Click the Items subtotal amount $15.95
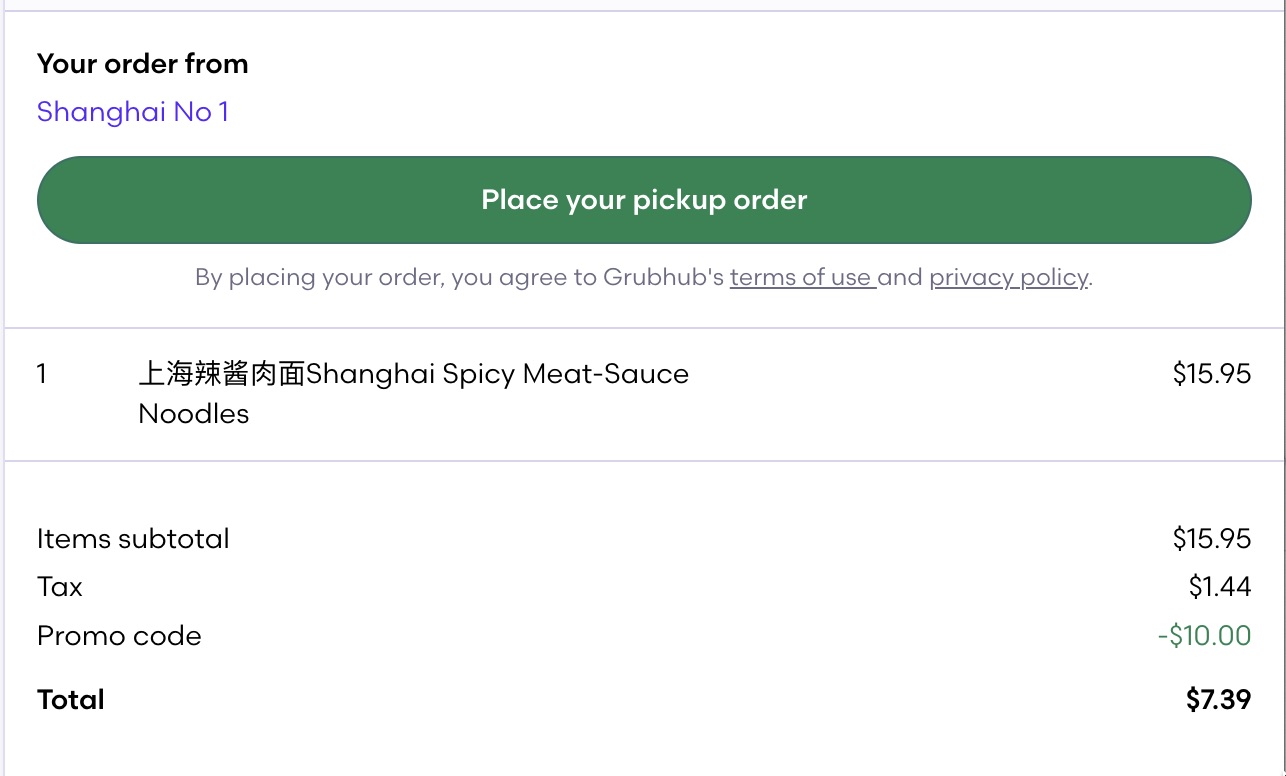The width and height of the screenshot is (1286, 776). click(x=1211, y=538)
